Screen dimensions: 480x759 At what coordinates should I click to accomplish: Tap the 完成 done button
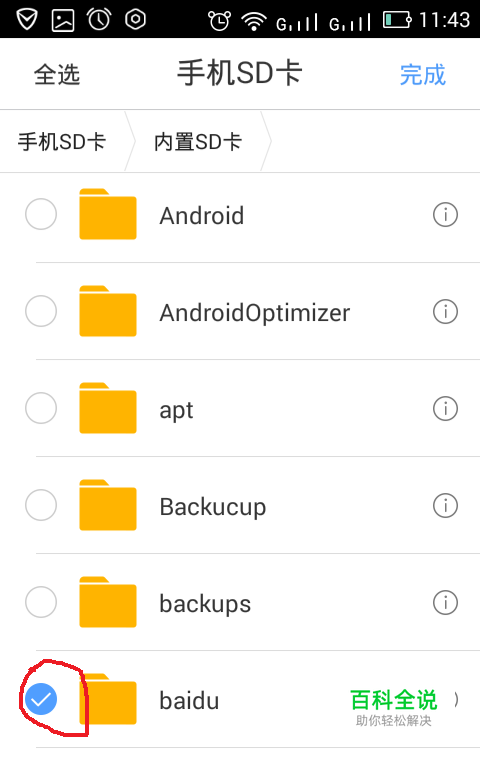pyautogui.click(x=422, y=75)
